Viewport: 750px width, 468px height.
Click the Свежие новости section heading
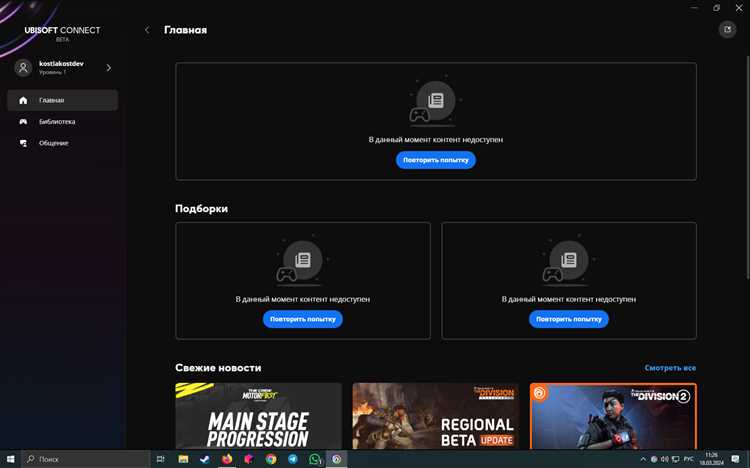218,368
